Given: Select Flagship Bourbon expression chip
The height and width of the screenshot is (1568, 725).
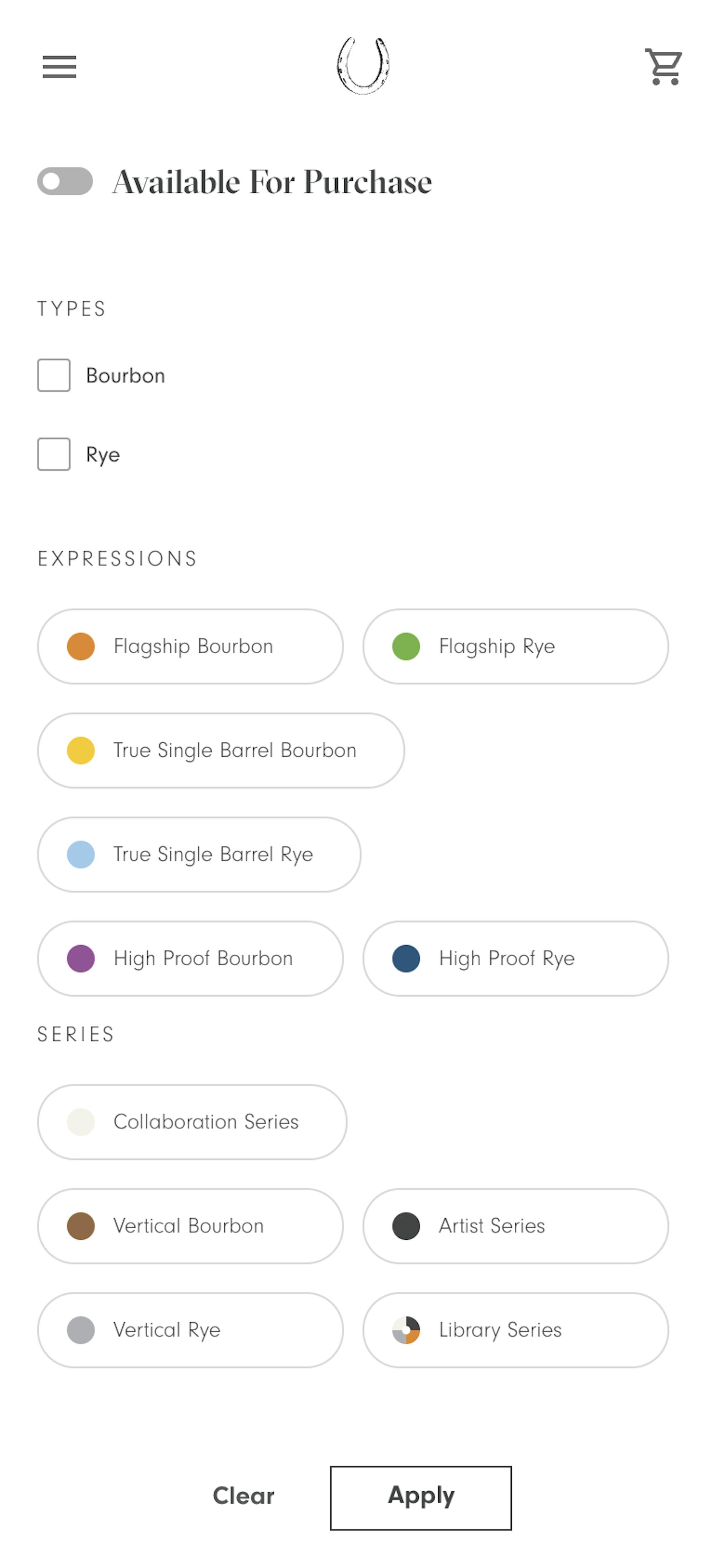Looking at the screenshot, I should (x=190, y=646).
